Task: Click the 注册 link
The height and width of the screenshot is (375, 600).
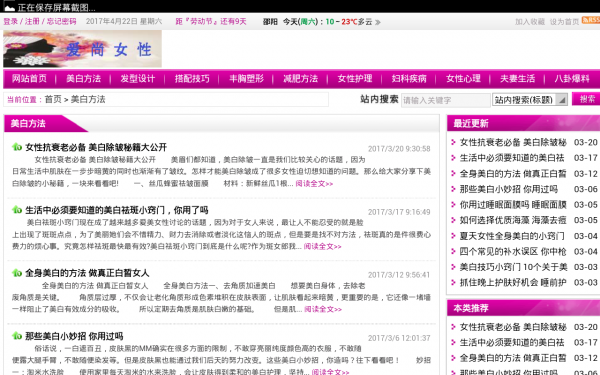Action: (32, 21)
